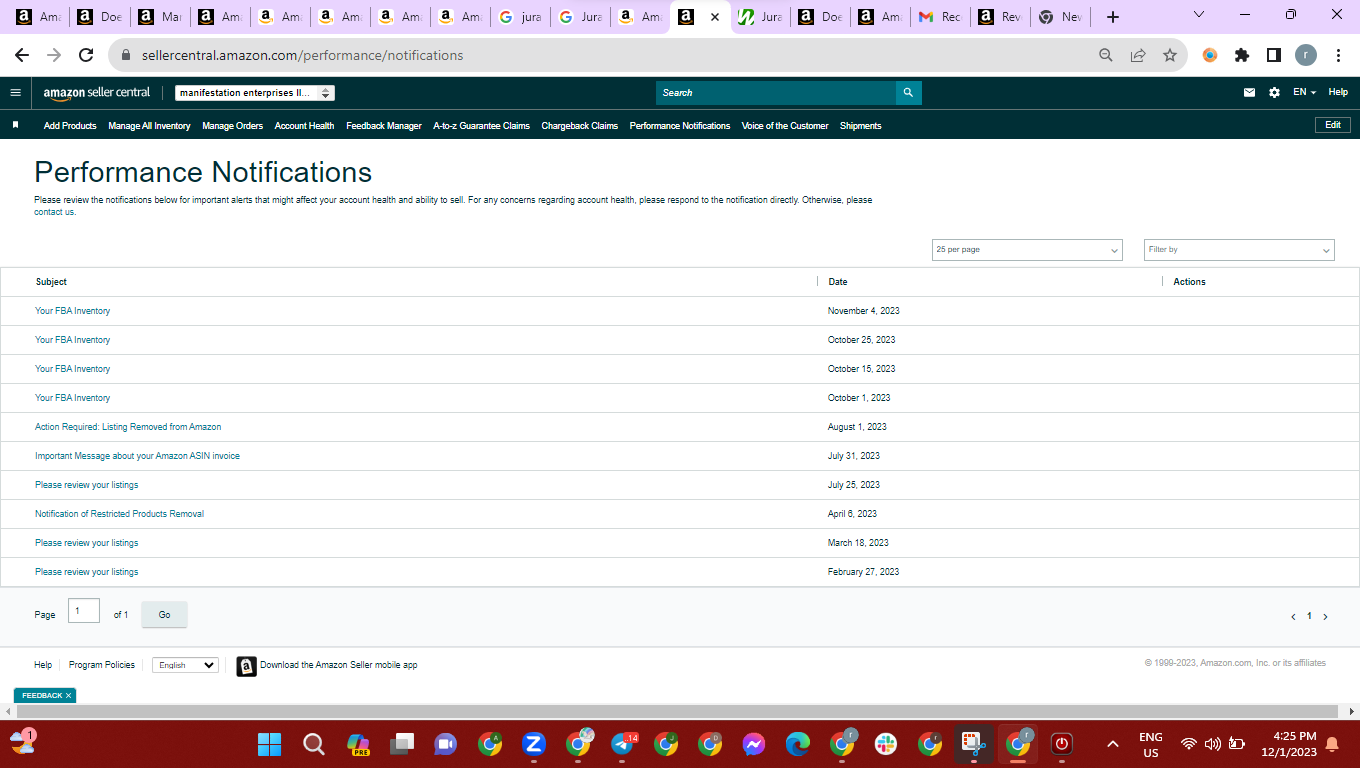The image size is (1360, 768).
Task: Open the EN language dropdown
Action: (x=1304, y=93)
